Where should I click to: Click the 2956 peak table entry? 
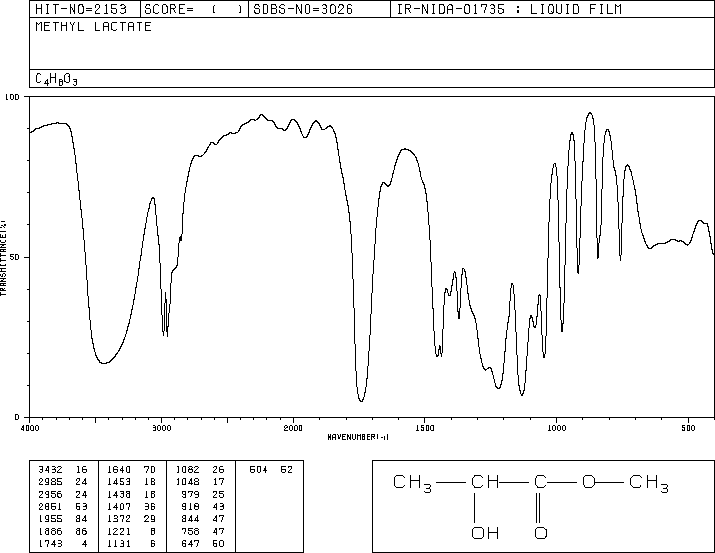(51, 494)
